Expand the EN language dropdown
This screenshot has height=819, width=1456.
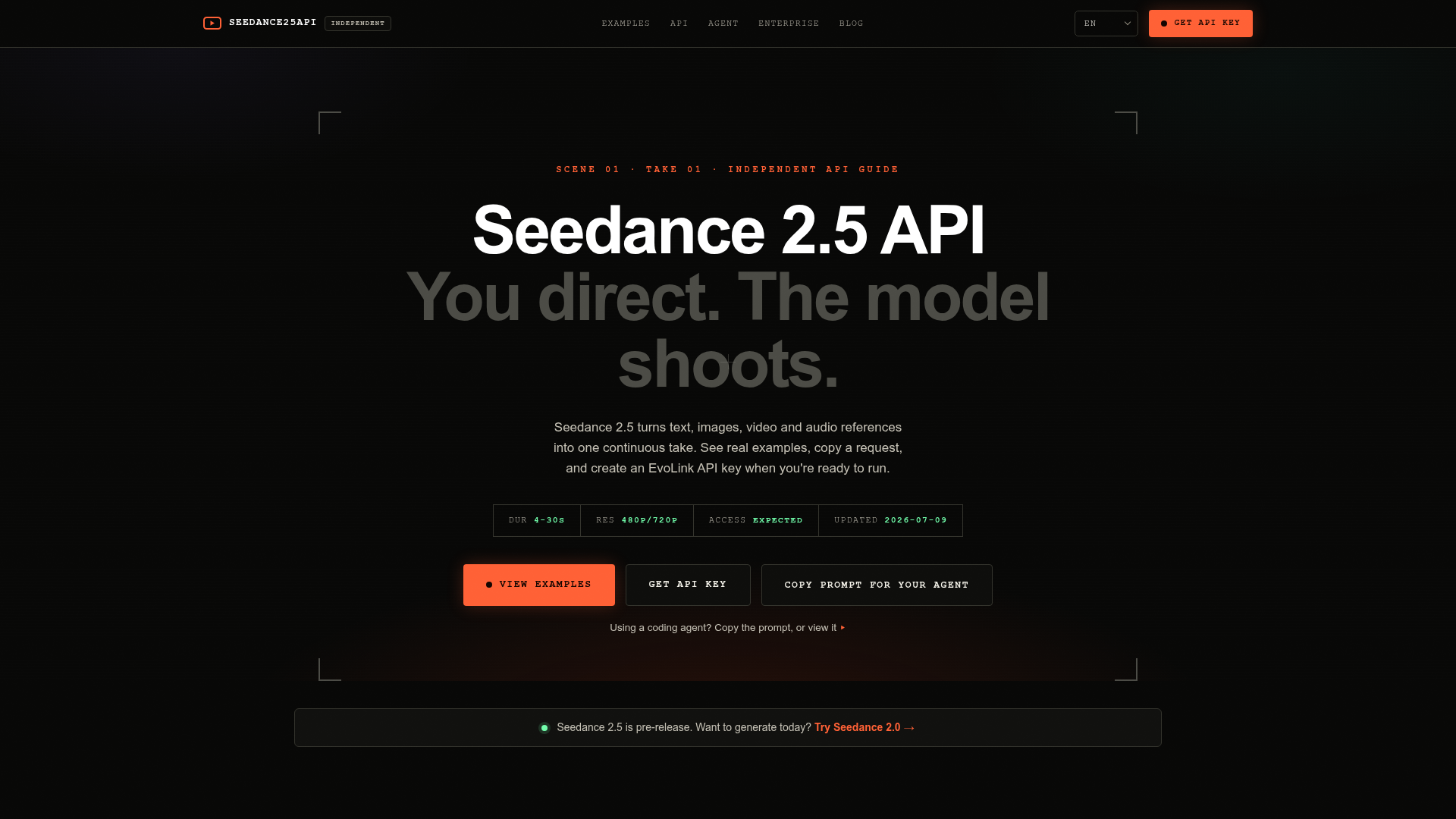click(x=1106, y=24)
